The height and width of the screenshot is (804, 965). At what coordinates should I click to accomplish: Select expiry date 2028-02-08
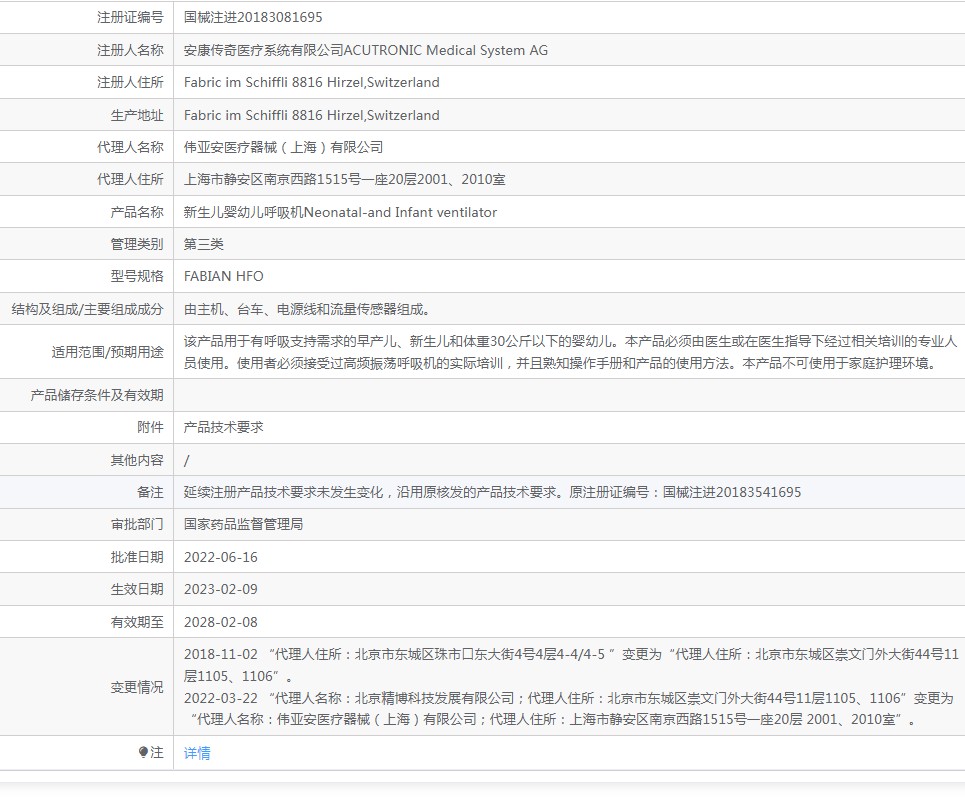(x=220, y=622)
